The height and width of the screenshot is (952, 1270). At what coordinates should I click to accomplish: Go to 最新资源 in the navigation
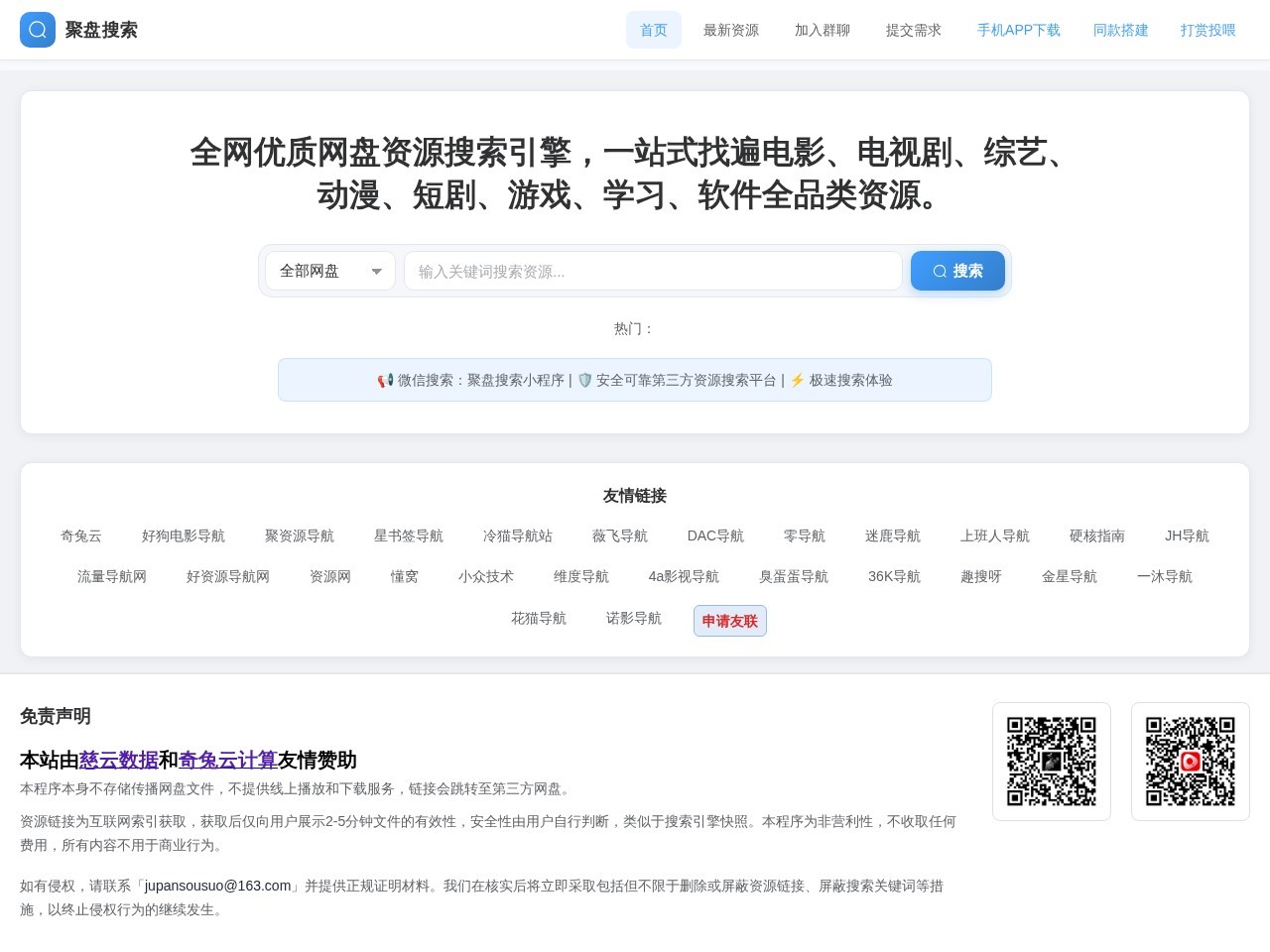(x=731, y=30)
